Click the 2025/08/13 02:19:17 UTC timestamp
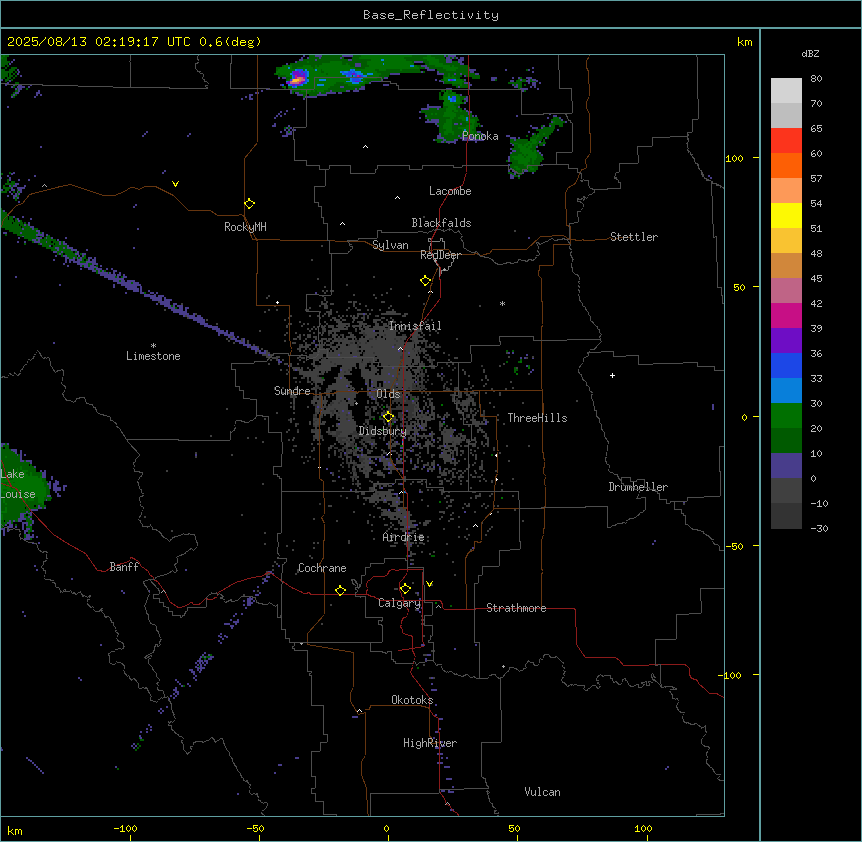The height and width of the screenshot is (842, 862). pos(99,42)
